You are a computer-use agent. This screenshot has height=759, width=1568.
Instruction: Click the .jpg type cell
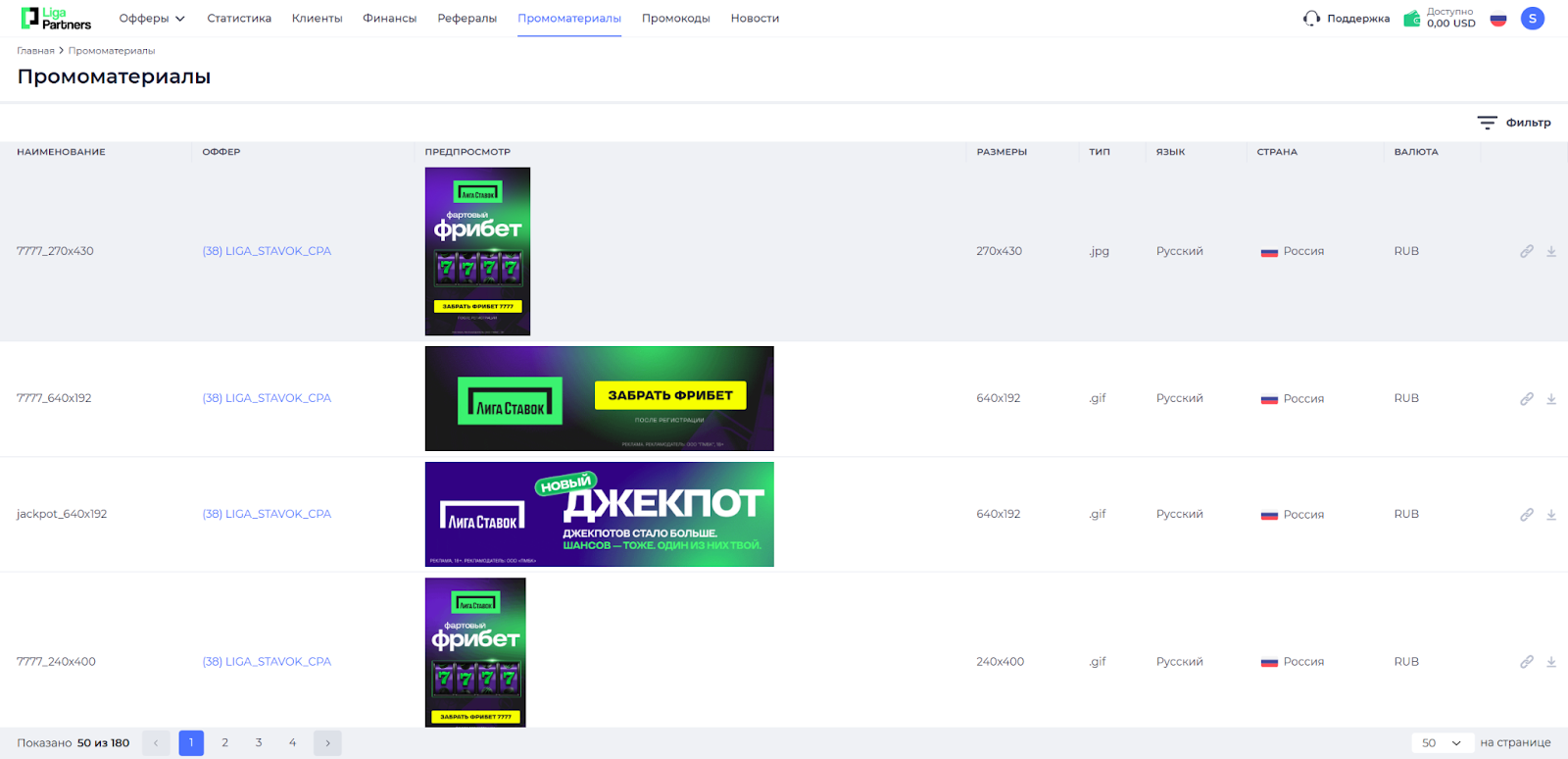(1100, 251)
